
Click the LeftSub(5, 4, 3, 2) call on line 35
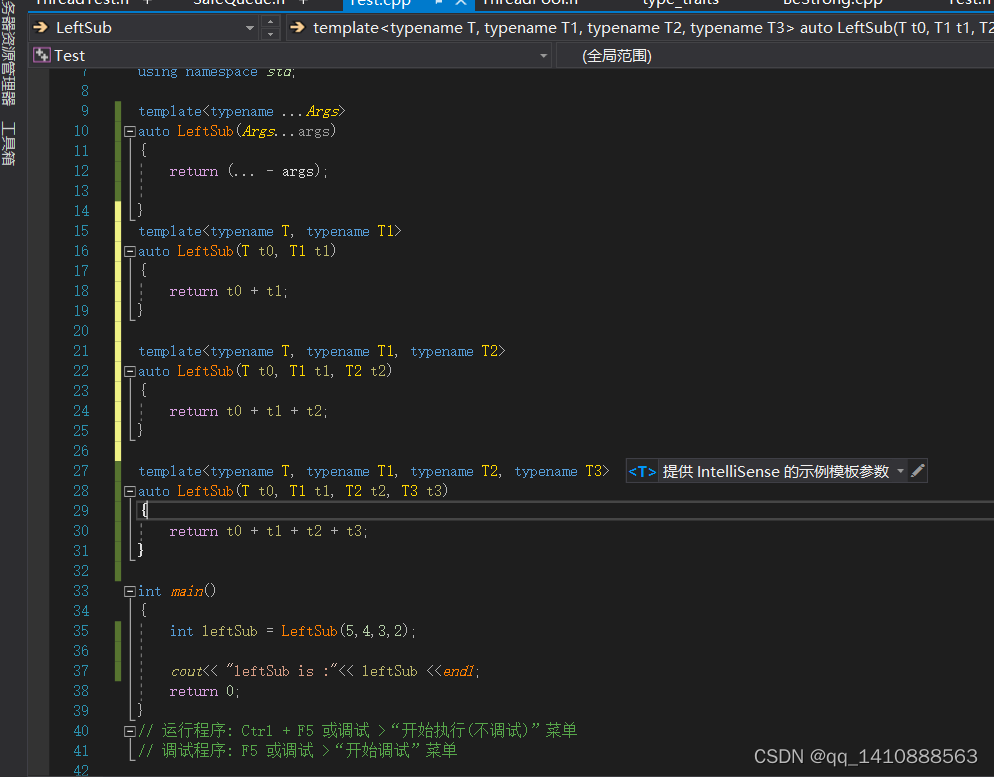point(347,631)
